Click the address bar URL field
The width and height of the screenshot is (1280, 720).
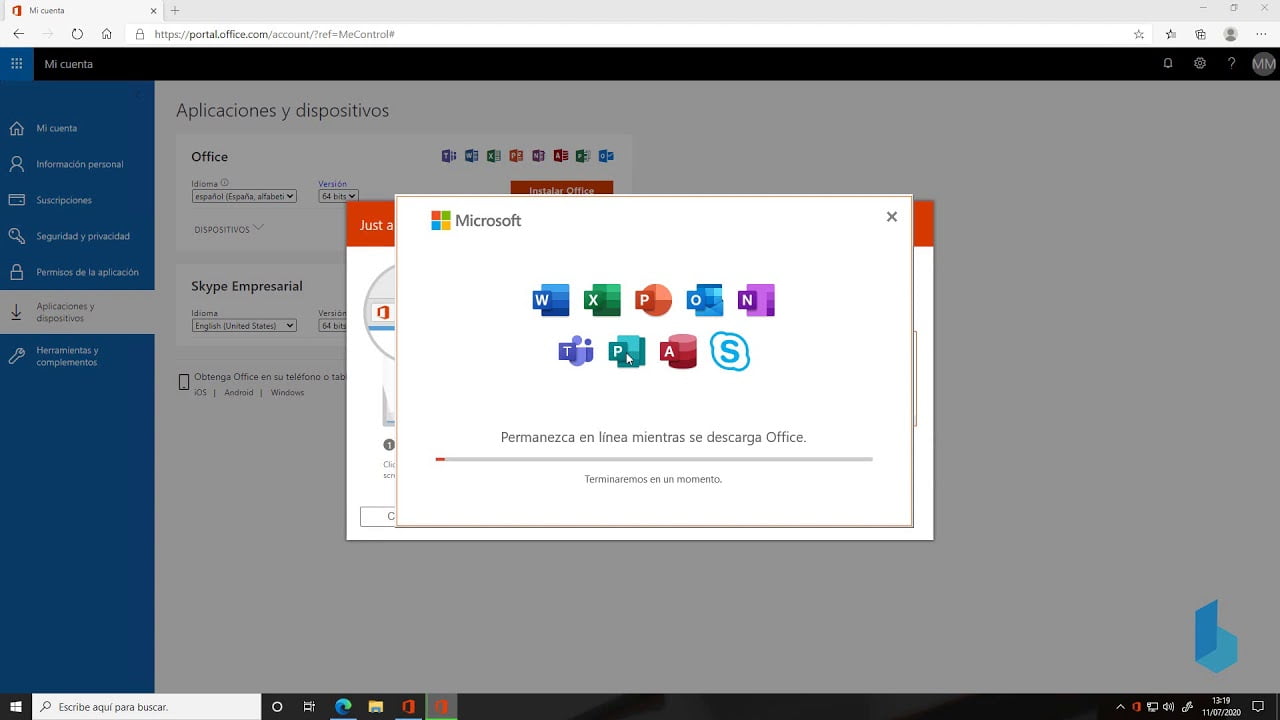(x=640, y=34)
